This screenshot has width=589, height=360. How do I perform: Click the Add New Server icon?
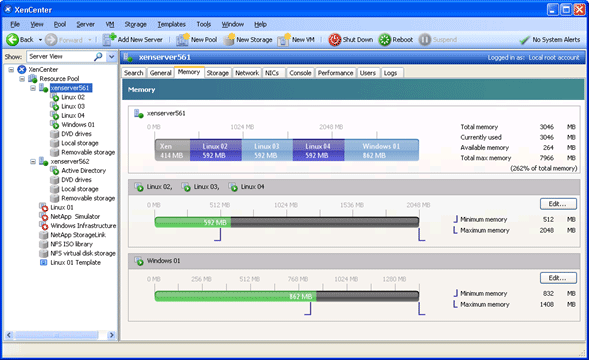click(109, 39)
